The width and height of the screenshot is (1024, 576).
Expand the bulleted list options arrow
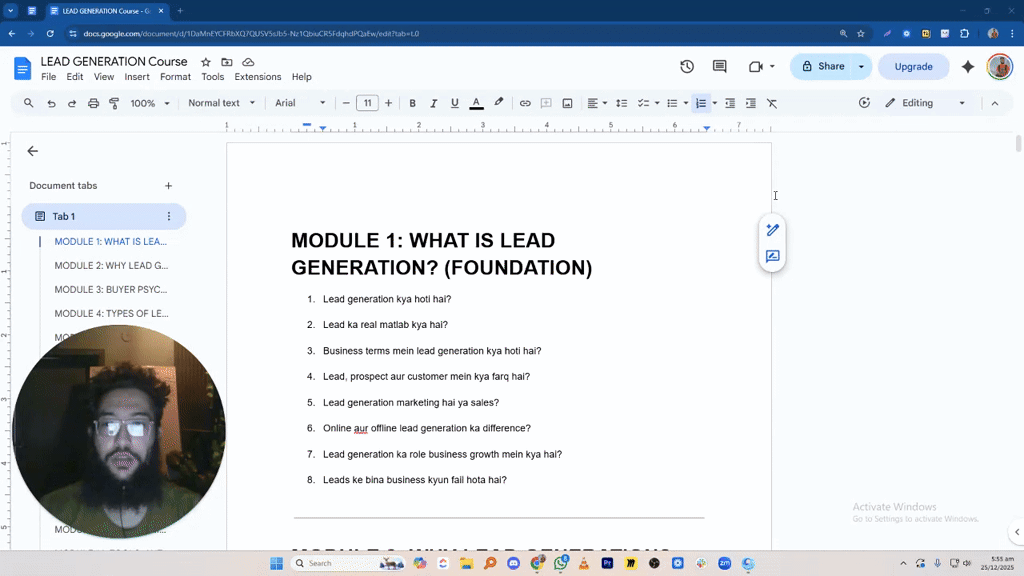(x=686, y=103)
